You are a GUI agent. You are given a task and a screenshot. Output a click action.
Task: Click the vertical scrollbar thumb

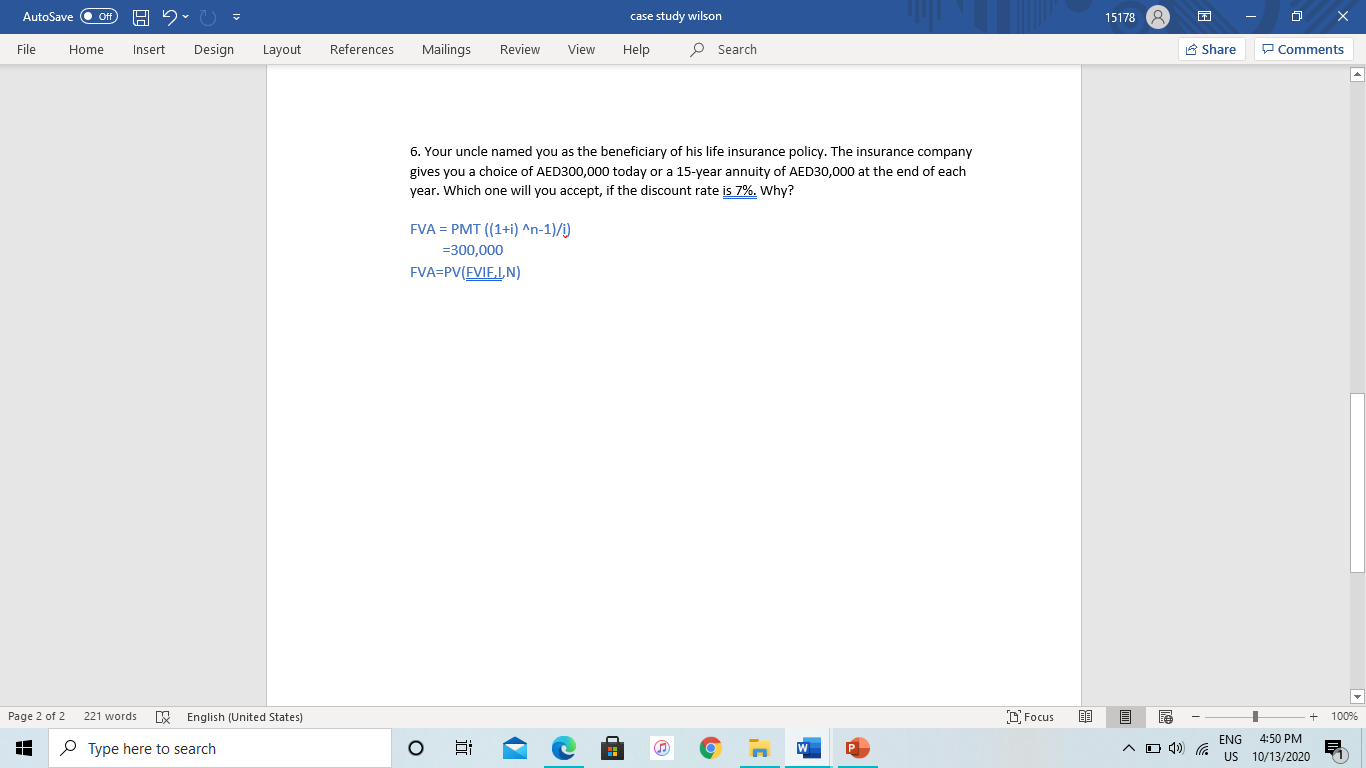[1357, 482]
